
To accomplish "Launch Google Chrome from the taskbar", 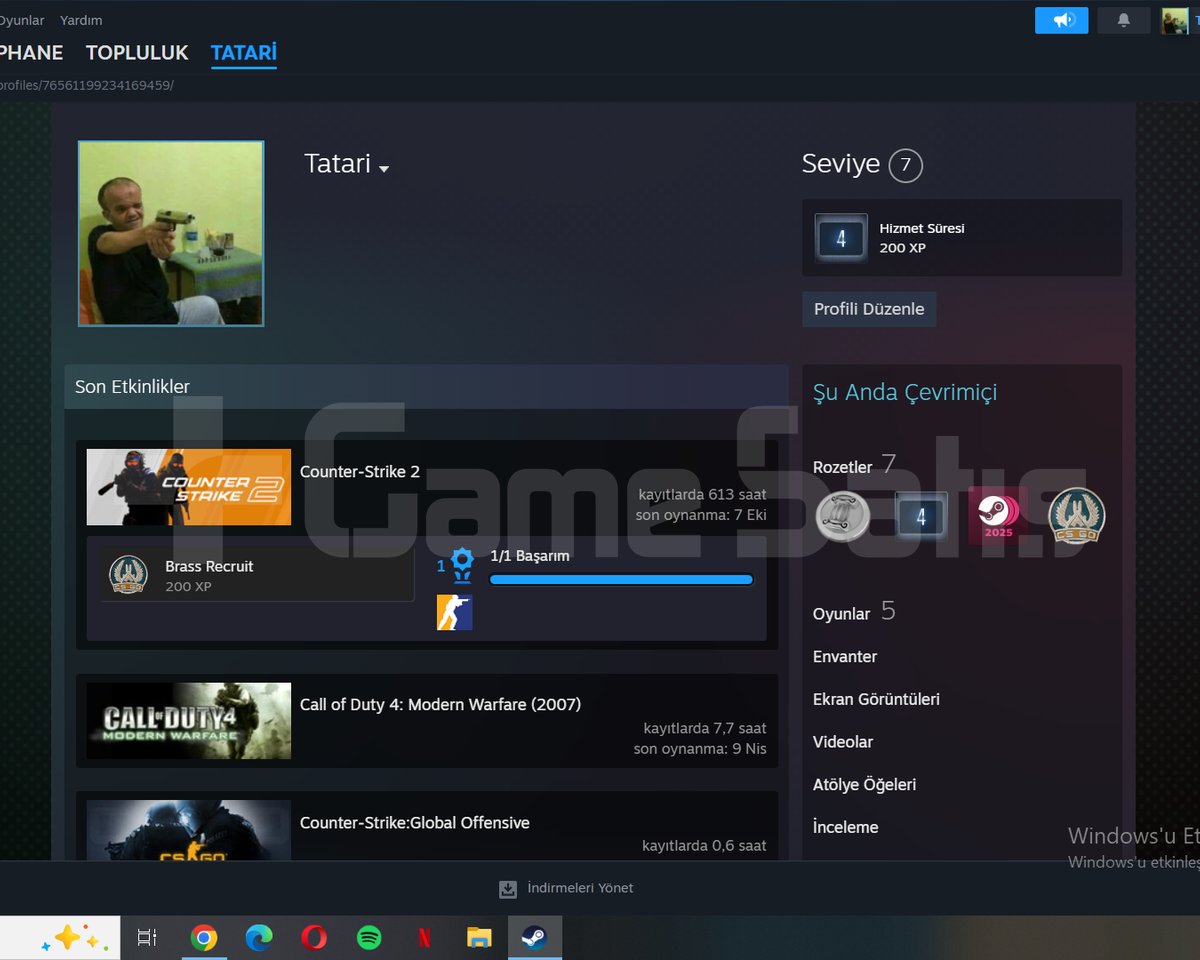I will point(204,938).
